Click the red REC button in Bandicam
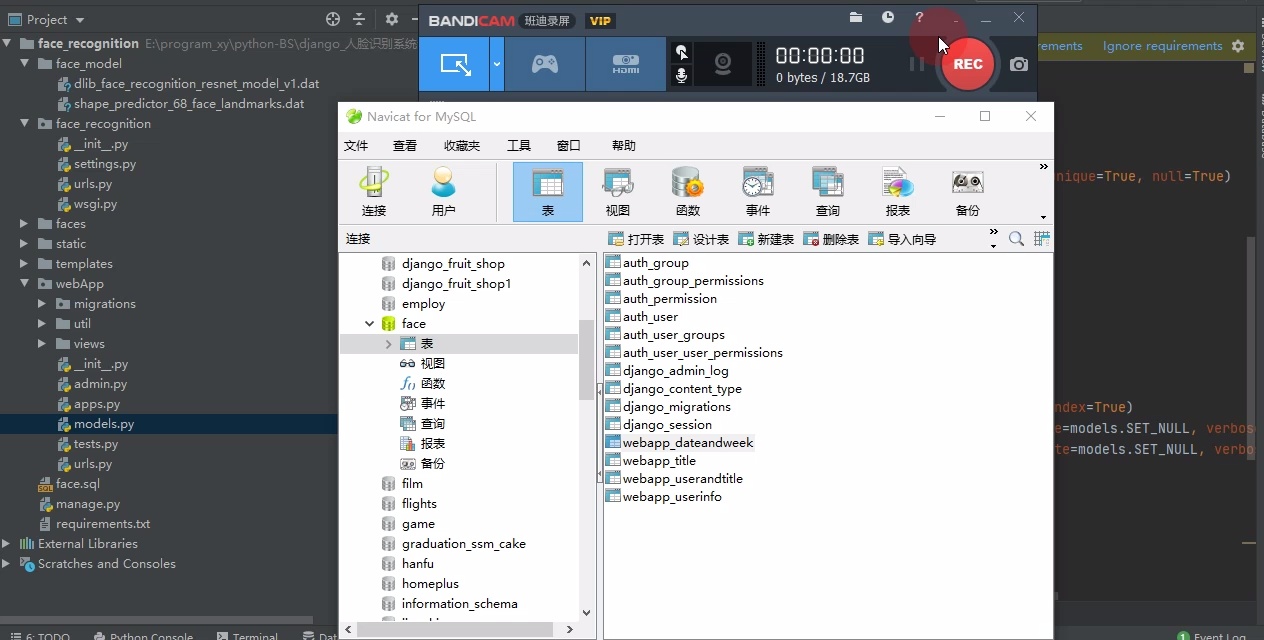This screenshot has width=1264, height=640. tap(966, 63)
